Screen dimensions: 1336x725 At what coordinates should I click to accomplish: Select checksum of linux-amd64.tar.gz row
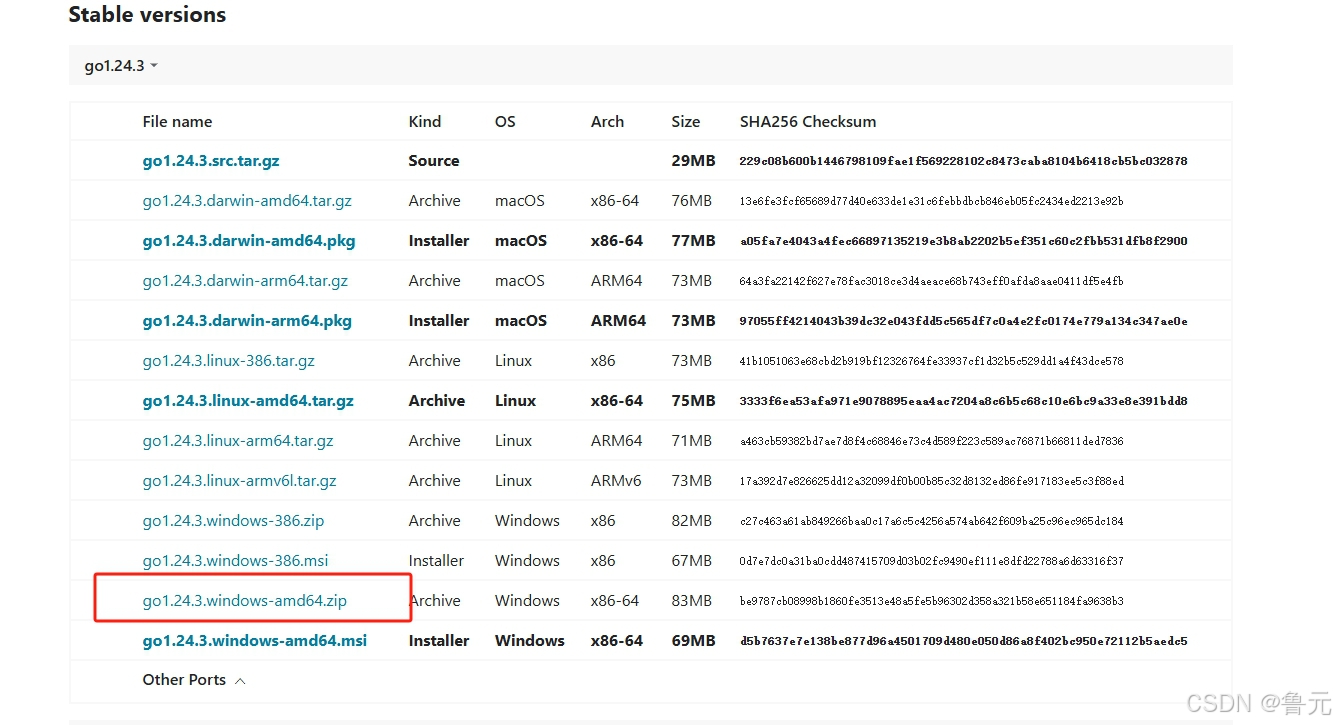[x=963, y=401]
